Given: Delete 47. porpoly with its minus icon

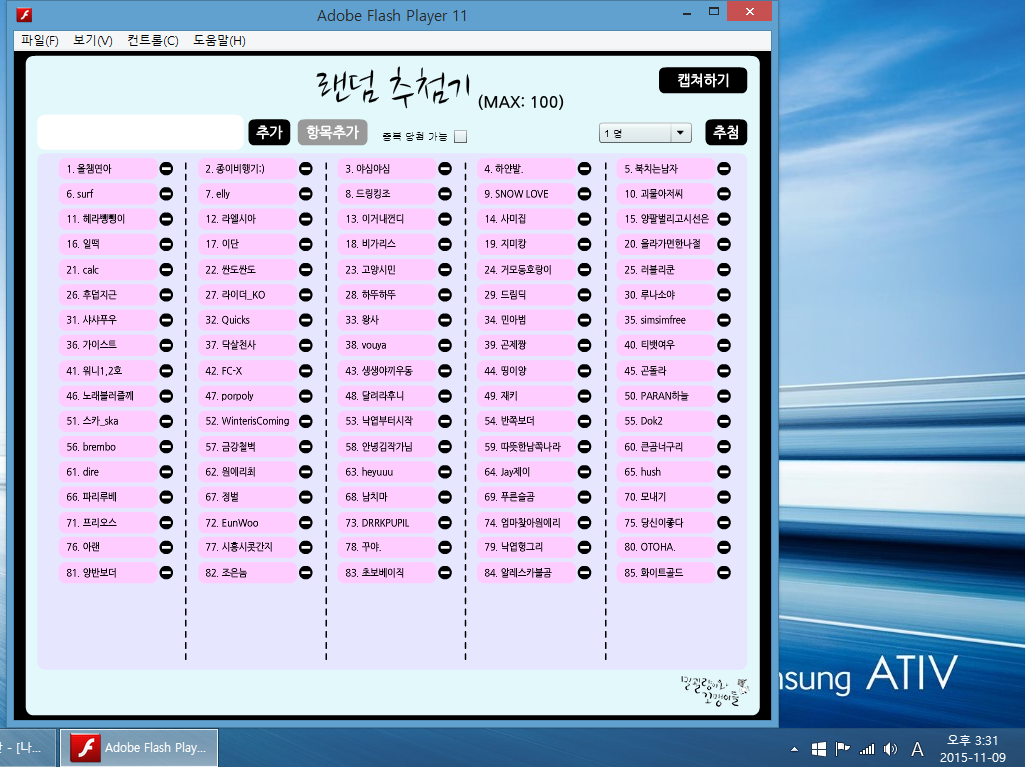Looking at the screenshot, I should click(305, 396).
